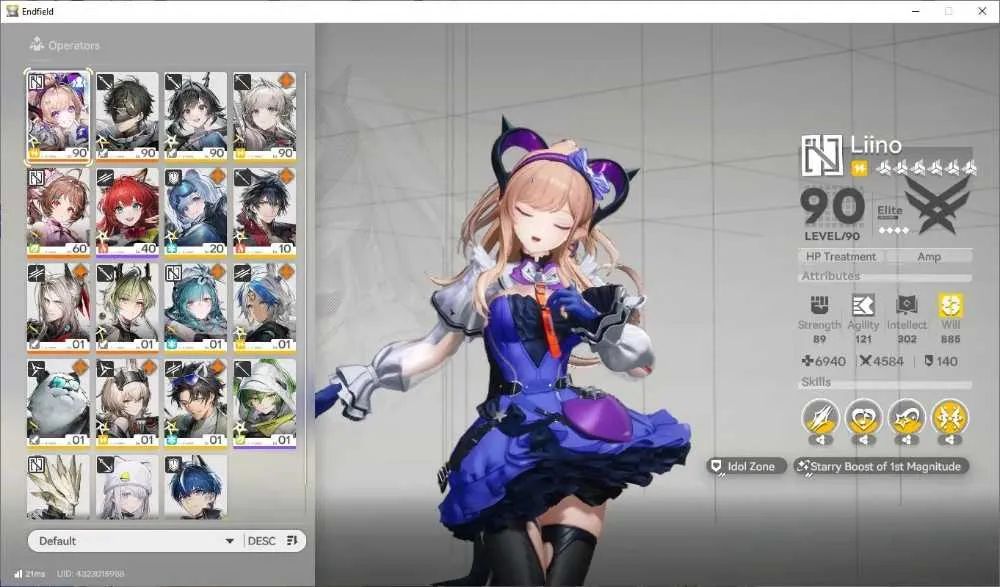The height and width of the screenshot is (587, 1000).
Task: Click the Endfield app icon in title bar
Action: coord(12,11)
